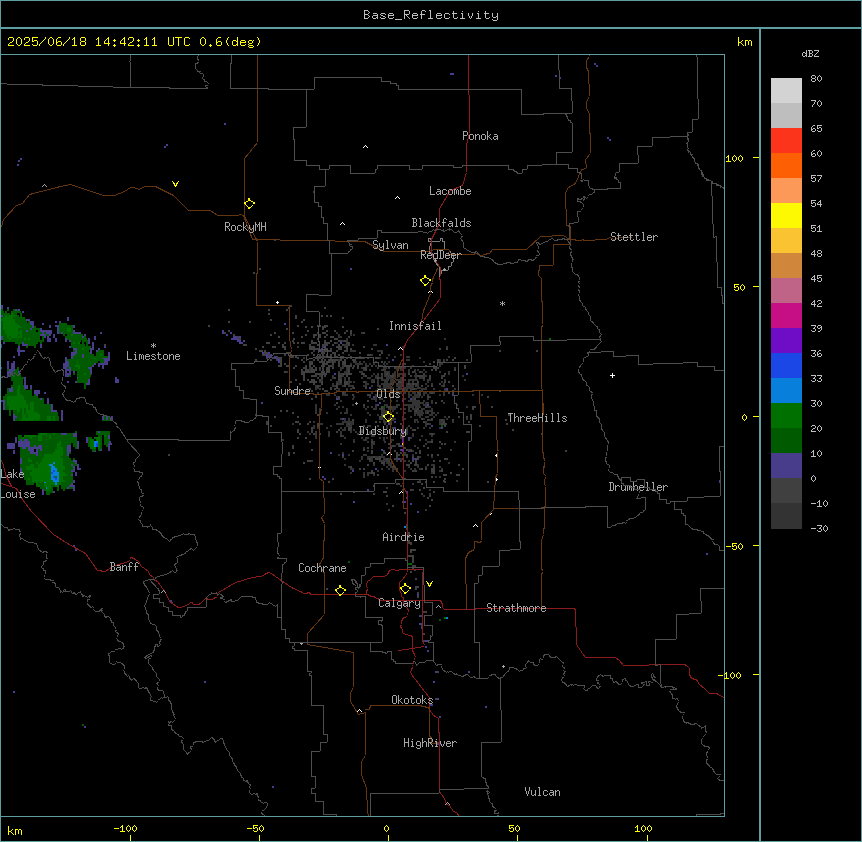Pick the slate purple swatch between 10 and 0 dBZ
Image resolution: width=862 pixels, height=842 pixels.
pyautogui.click(x=786, y=466)
